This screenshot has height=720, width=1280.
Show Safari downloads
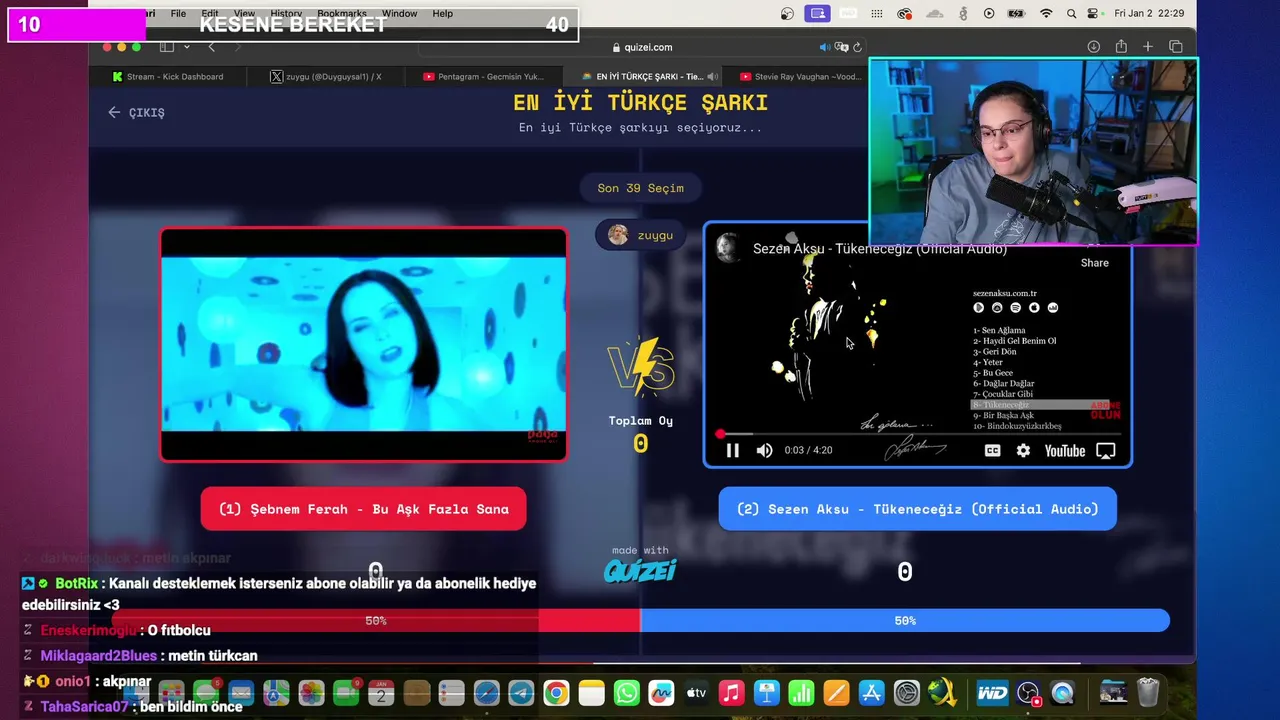pyautogui.click(x=1093, y=47)
